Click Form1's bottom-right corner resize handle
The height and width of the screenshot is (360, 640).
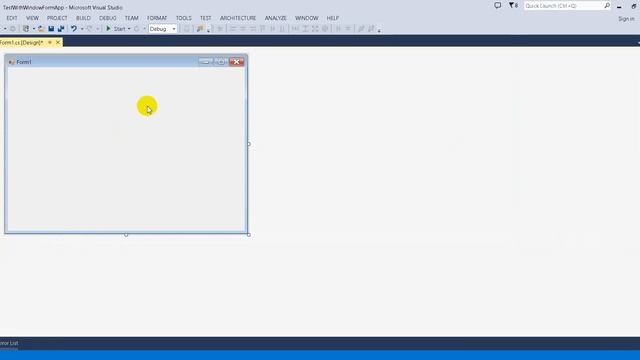click(249, 235)
